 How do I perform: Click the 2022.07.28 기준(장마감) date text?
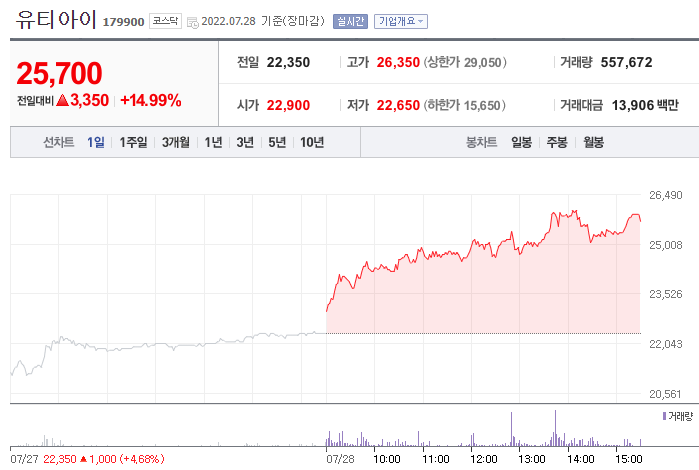click(263, 21)
